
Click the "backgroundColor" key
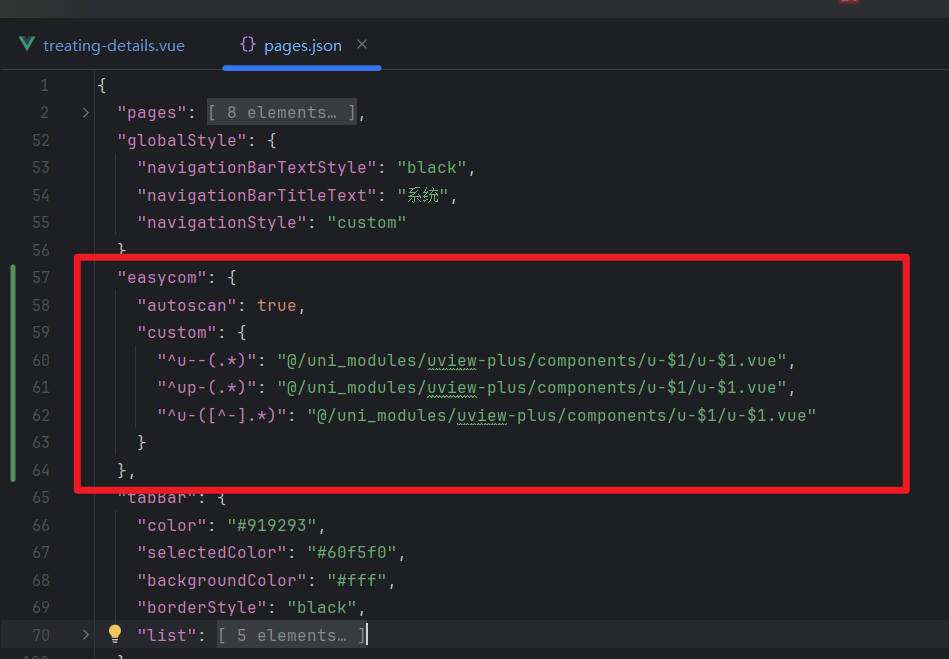click(x=222, y=580)
